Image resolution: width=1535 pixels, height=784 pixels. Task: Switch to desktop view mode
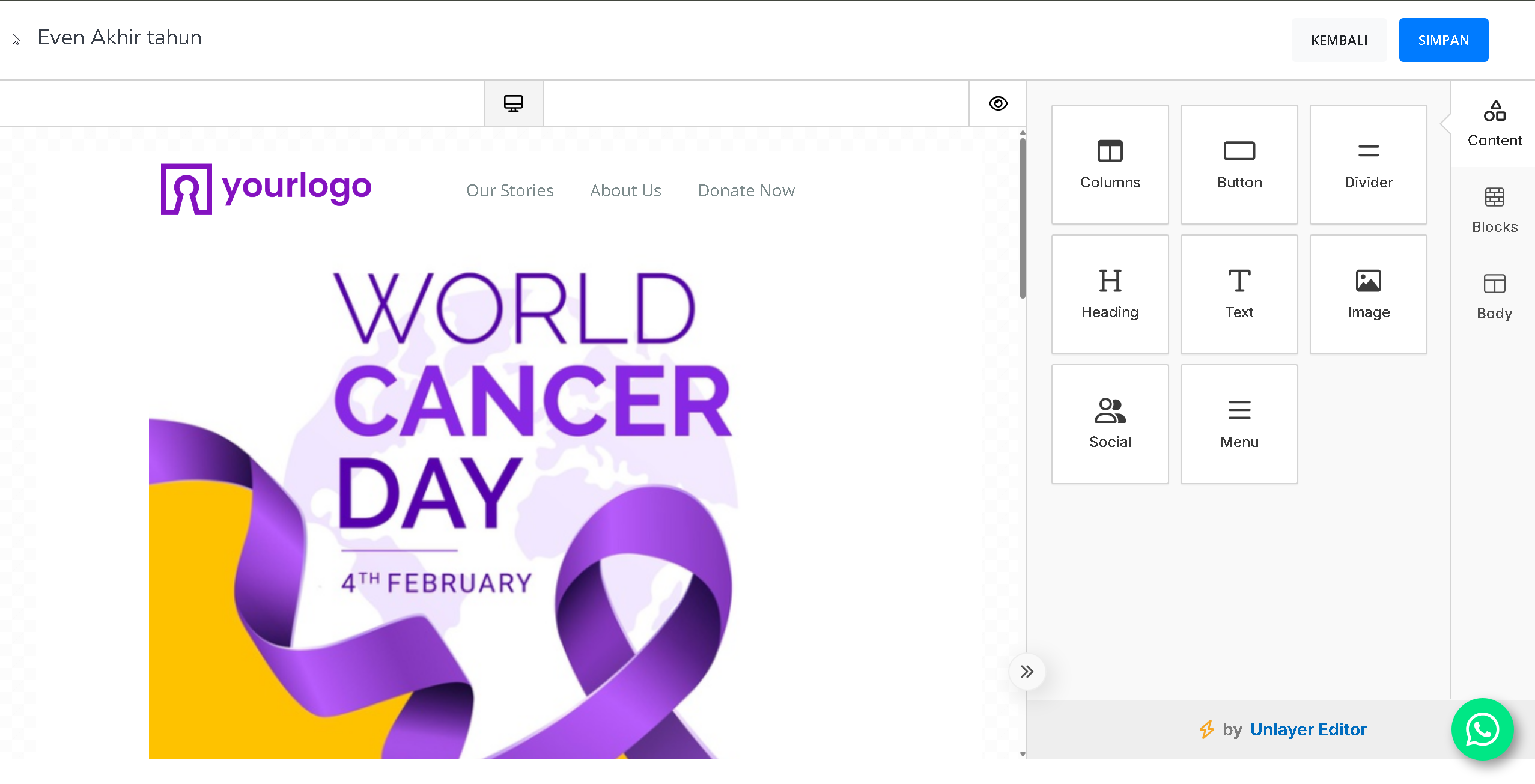pyautogui.click(x=513, y=103)
